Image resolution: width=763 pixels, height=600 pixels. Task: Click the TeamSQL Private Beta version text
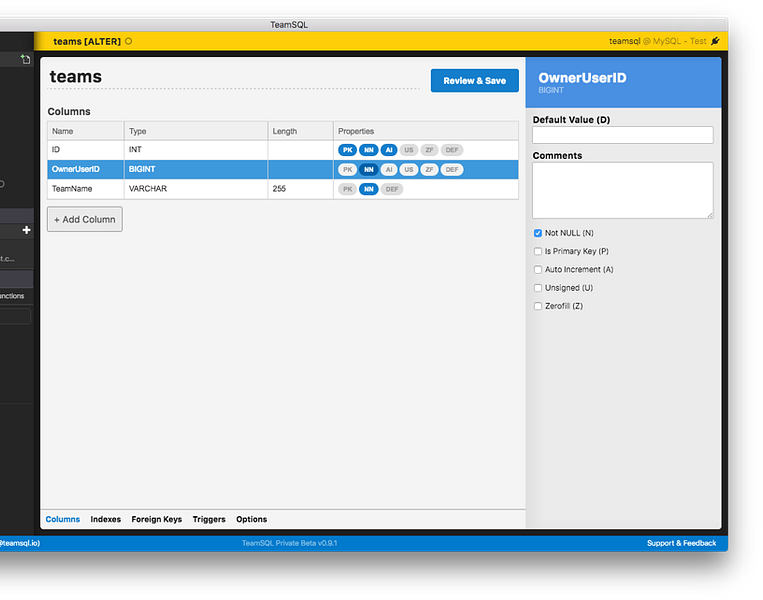[x=290, y=543]
